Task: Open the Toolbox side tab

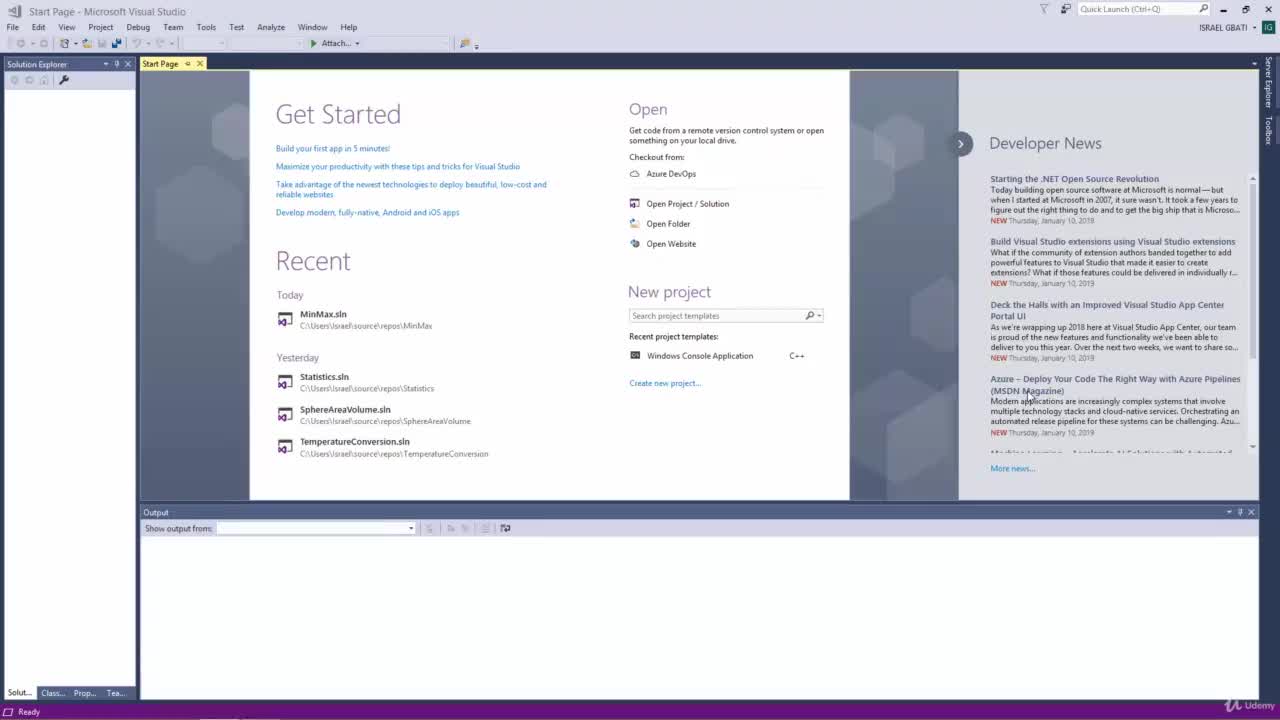Action: 1268,130
